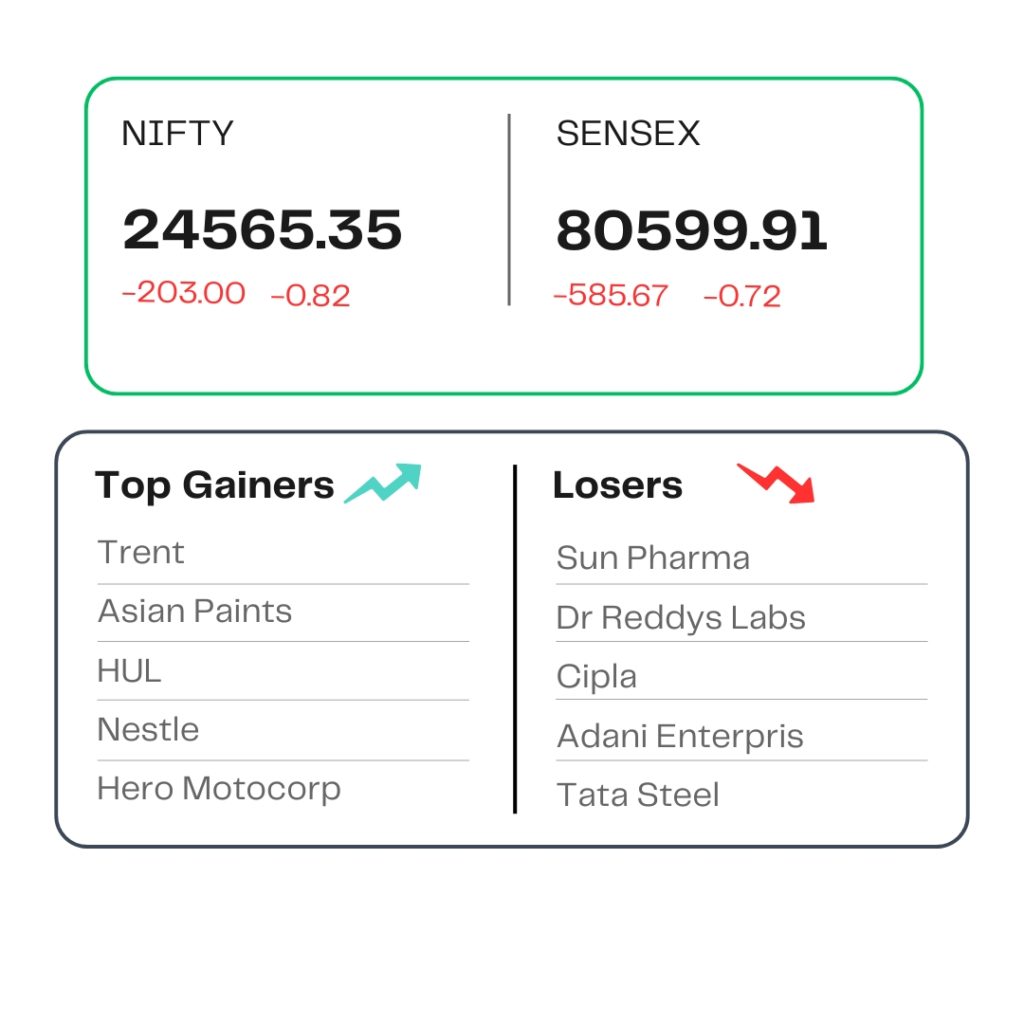Click the NIFTY index label
Viewport: 1024px width, 1024px height.
pyautogui.click(x=177, y=133)
